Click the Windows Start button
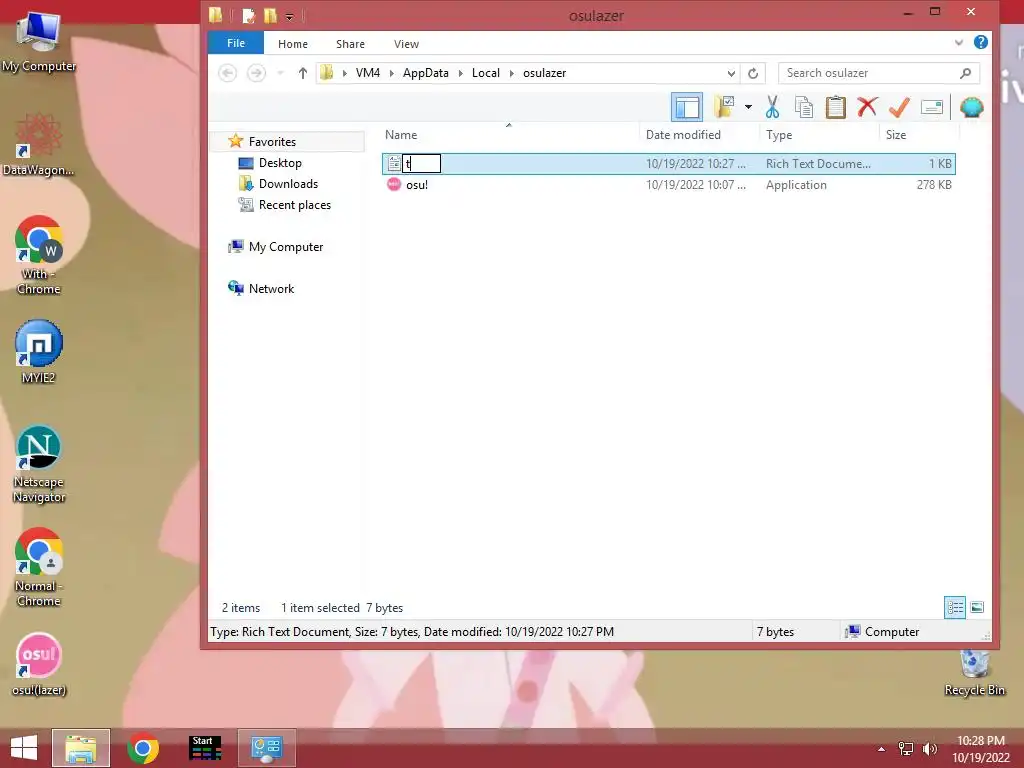 (24, 748)
